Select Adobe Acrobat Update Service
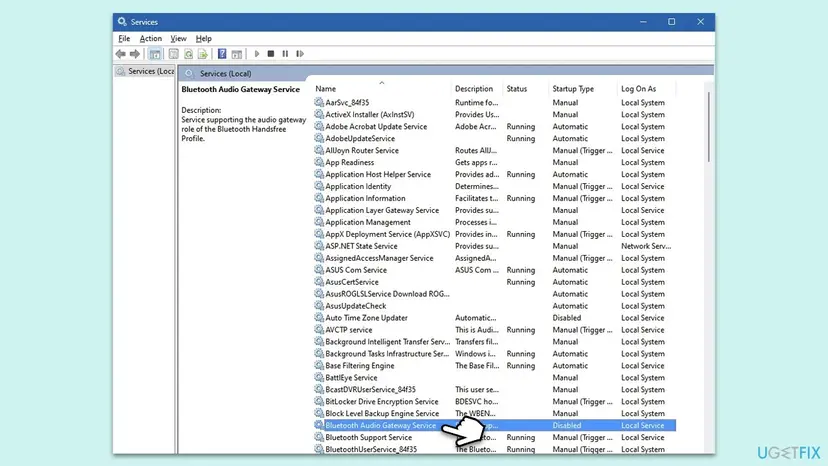Viewport: 828px width, 466px height. (x=494, y=127)
